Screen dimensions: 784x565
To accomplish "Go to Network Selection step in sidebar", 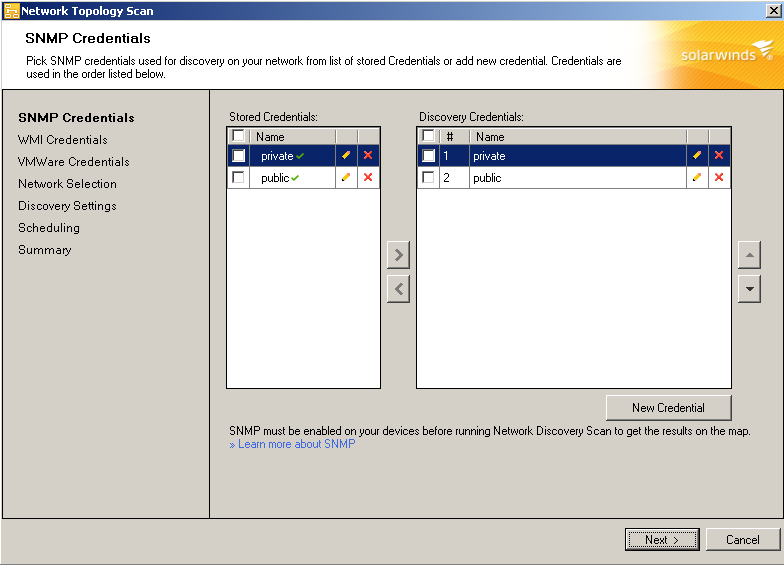I will pos(67,184).
